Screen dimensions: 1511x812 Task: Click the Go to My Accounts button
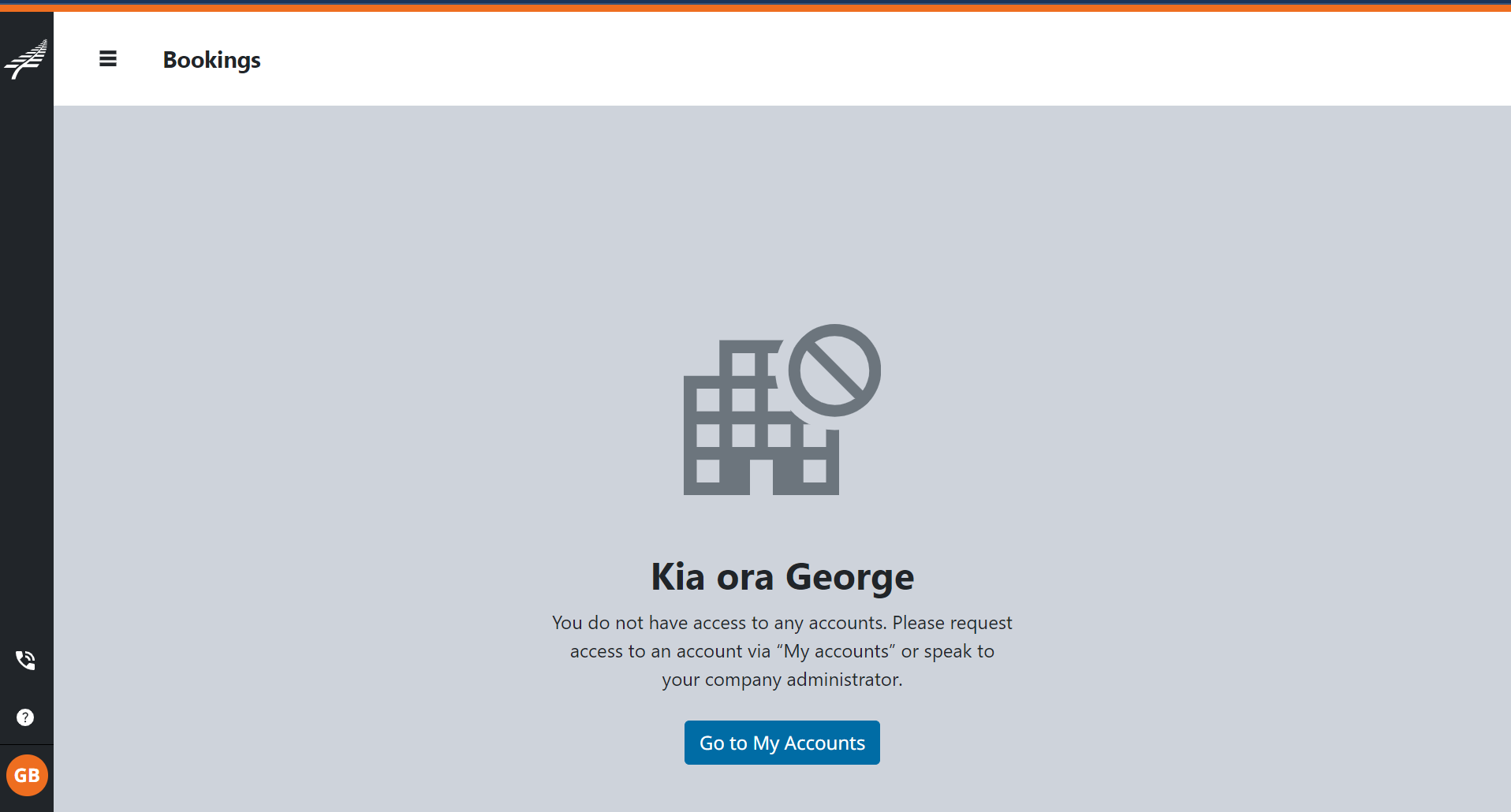pos(782,743)
